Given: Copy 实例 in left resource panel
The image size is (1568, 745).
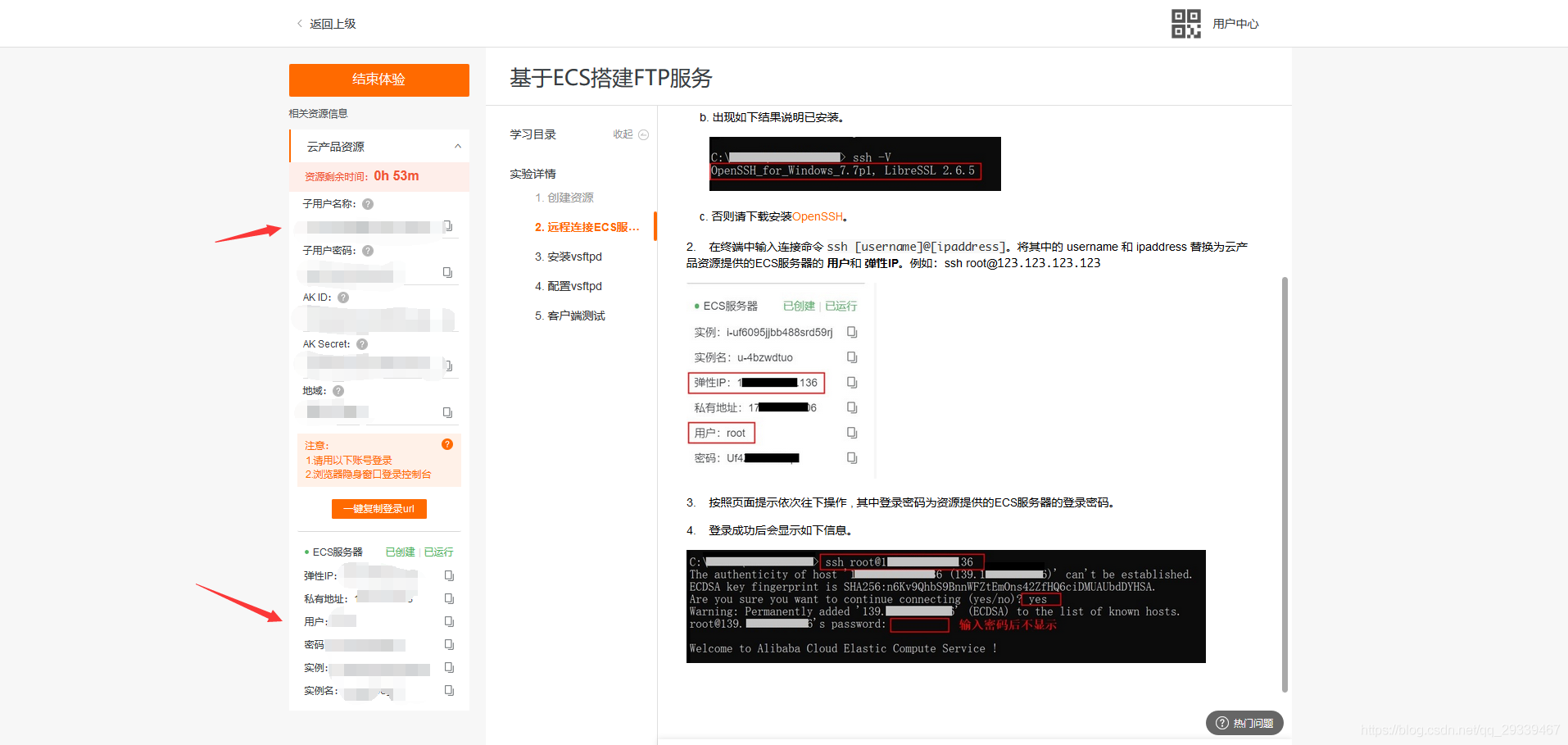Looking at the screenshot, I should point(449,668).
